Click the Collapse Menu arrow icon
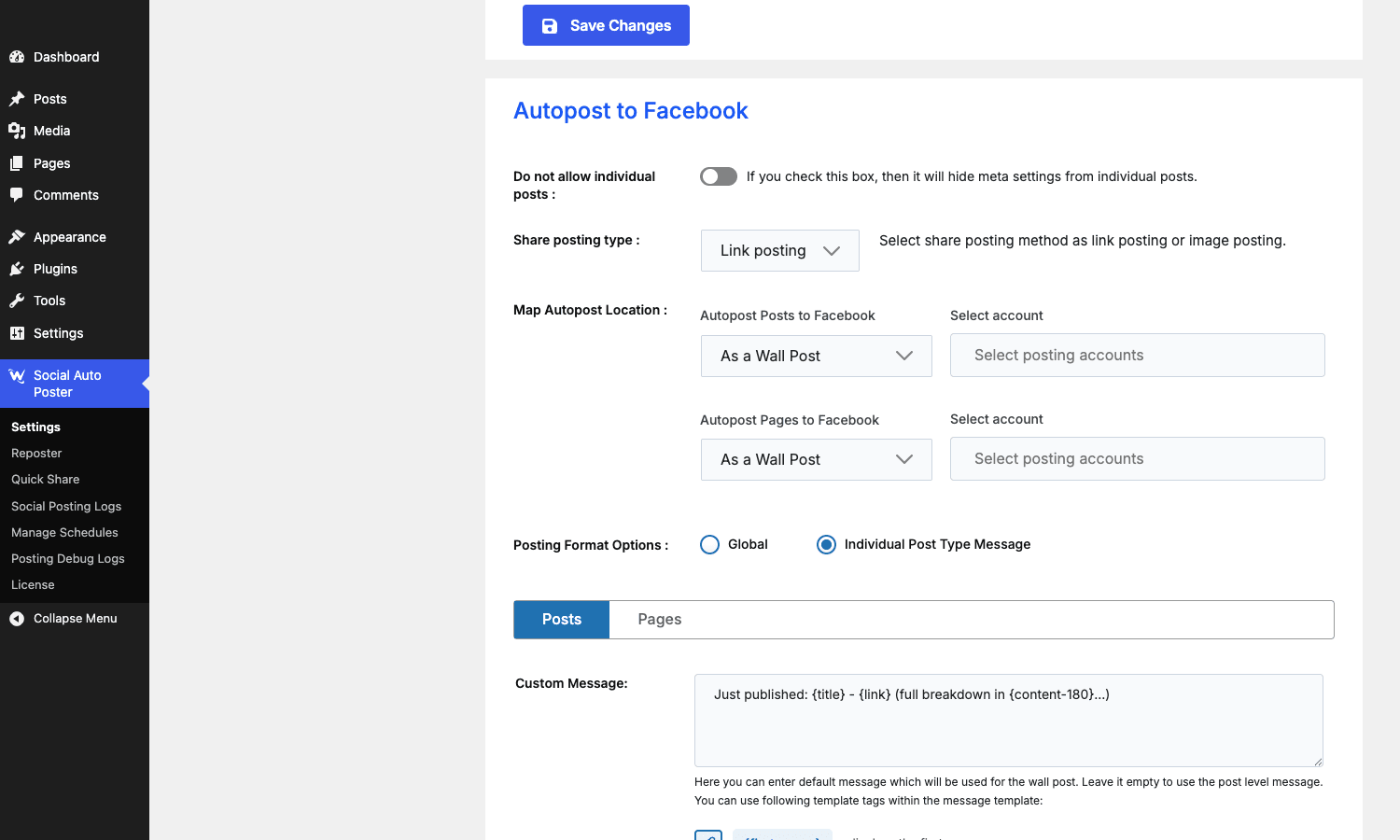1400x840 pixels. pyautogui.click(x=17, y=619)
